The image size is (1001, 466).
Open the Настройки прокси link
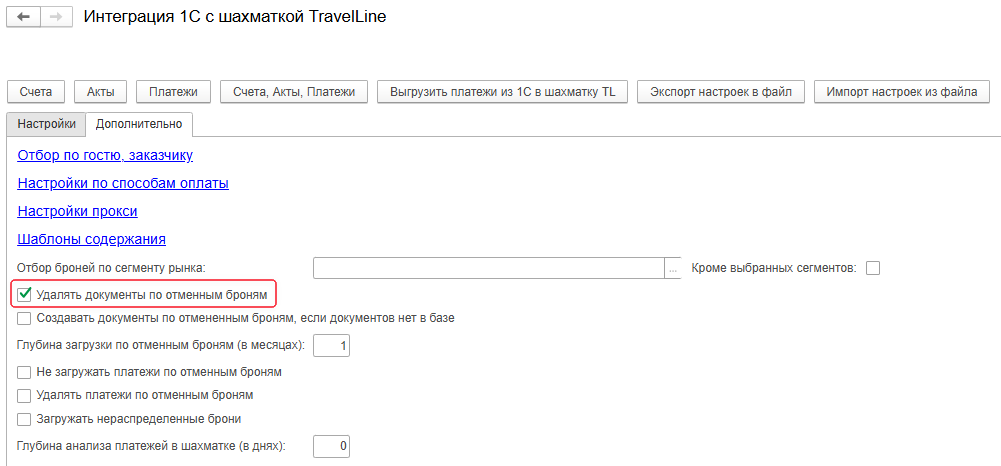tap(77, 211)
